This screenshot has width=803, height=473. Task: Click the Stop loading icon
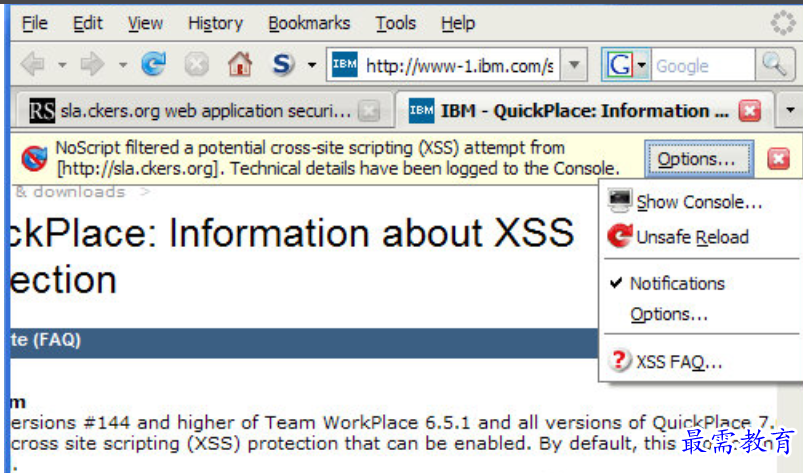coord(197,64)
